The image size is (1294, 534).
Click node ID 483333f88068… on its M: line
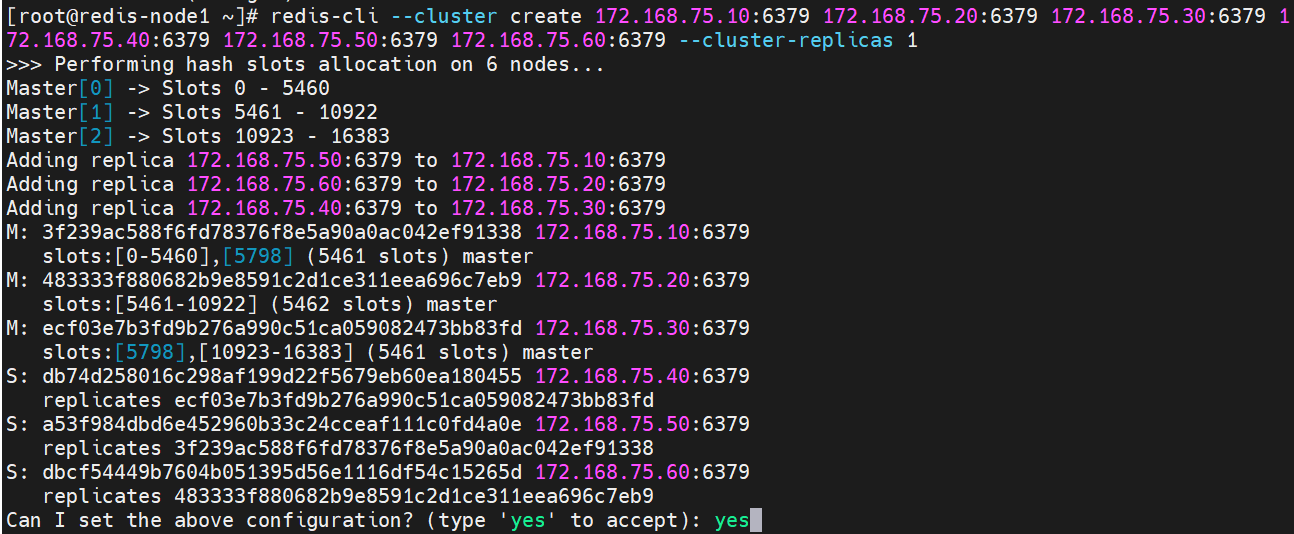(x=283, y=280)
